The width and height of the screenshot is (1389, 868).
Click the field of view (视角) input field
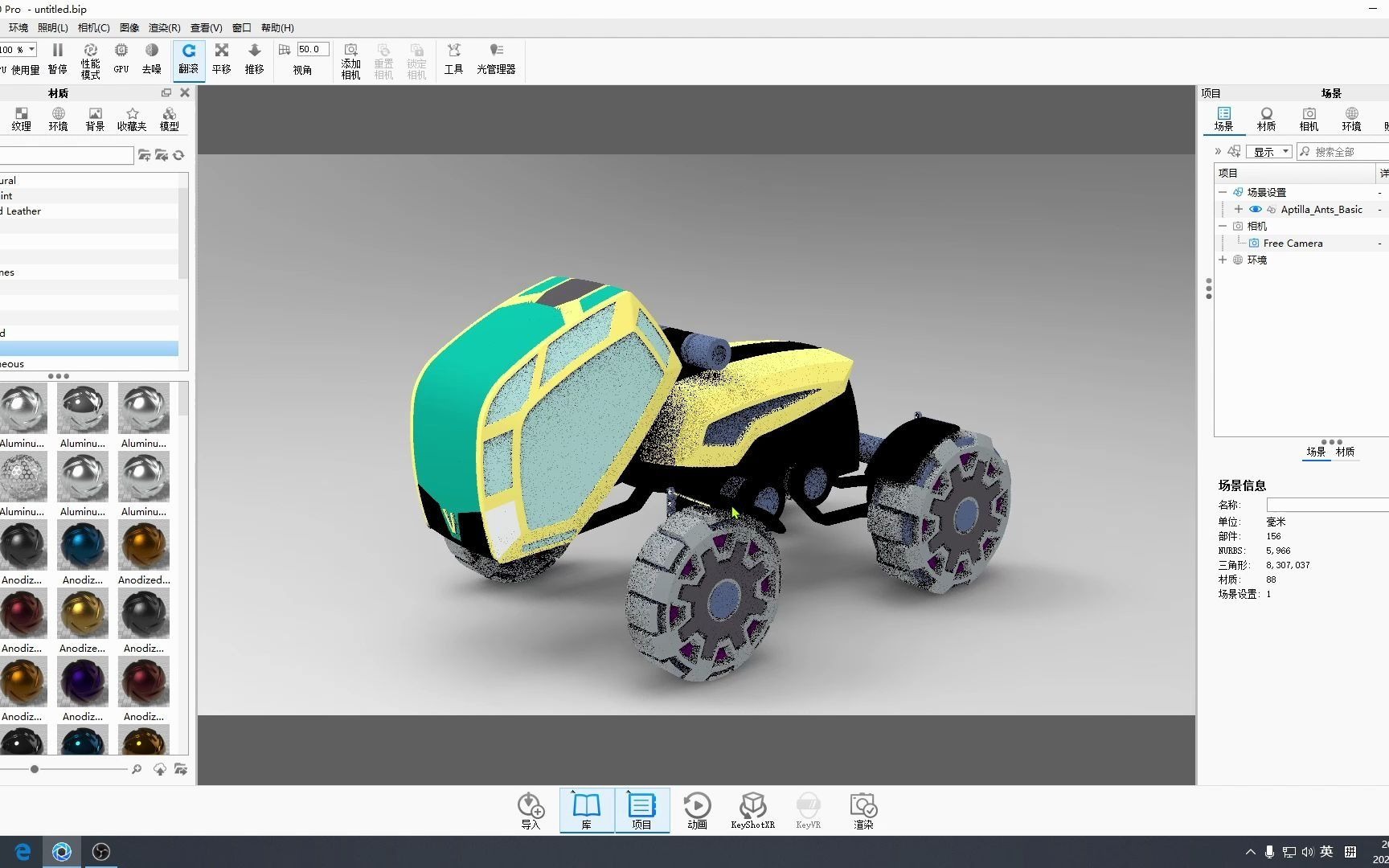point(313,50)
